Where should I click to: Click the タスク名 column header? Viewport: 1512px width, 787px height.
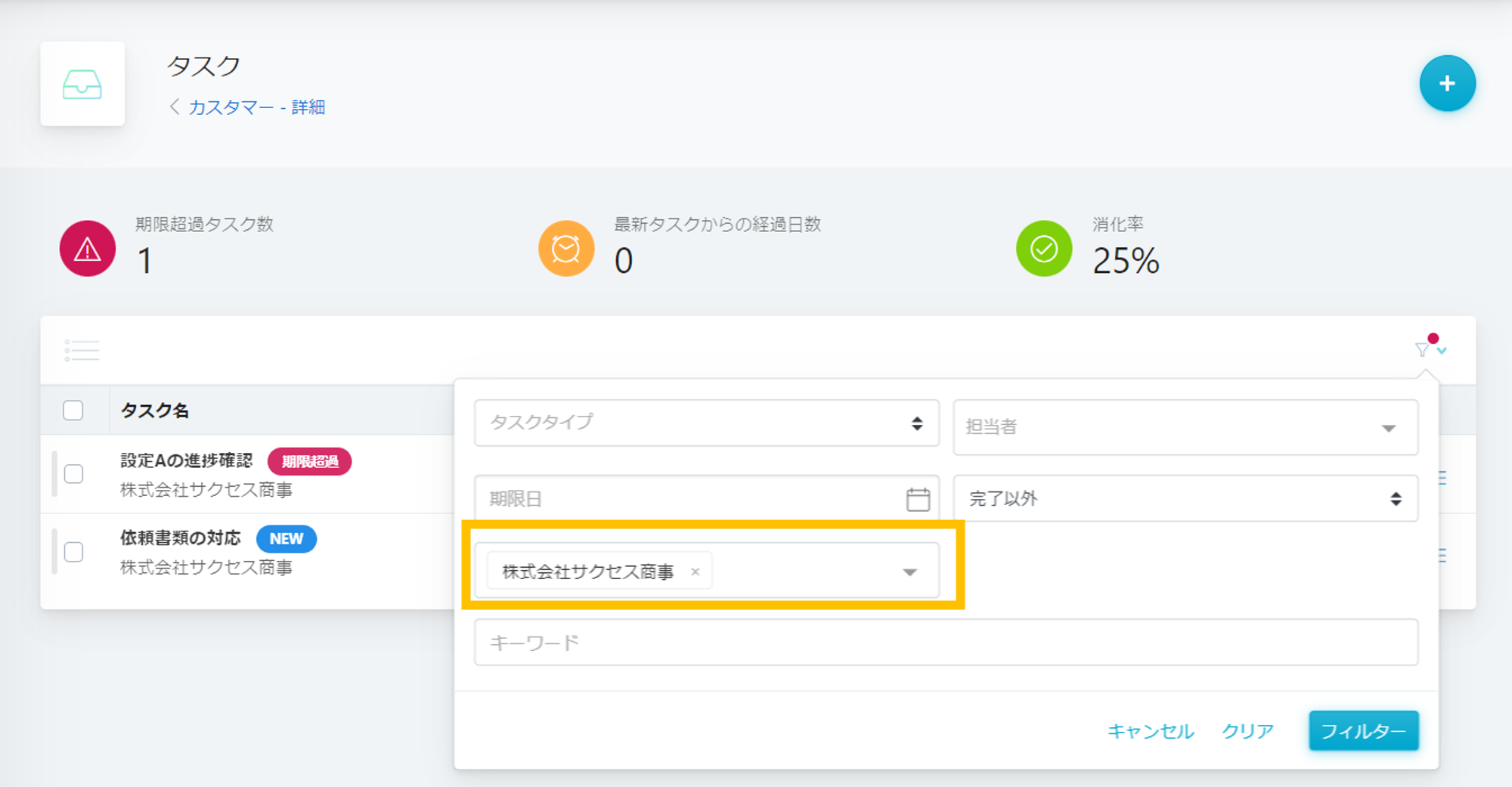coord(155,411)
